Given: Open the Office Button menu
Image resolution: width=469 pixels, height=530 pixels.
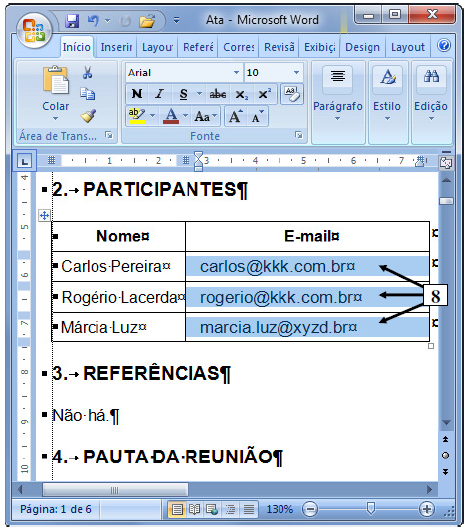Looking at the screenshot, I should [x=34, y=31].
